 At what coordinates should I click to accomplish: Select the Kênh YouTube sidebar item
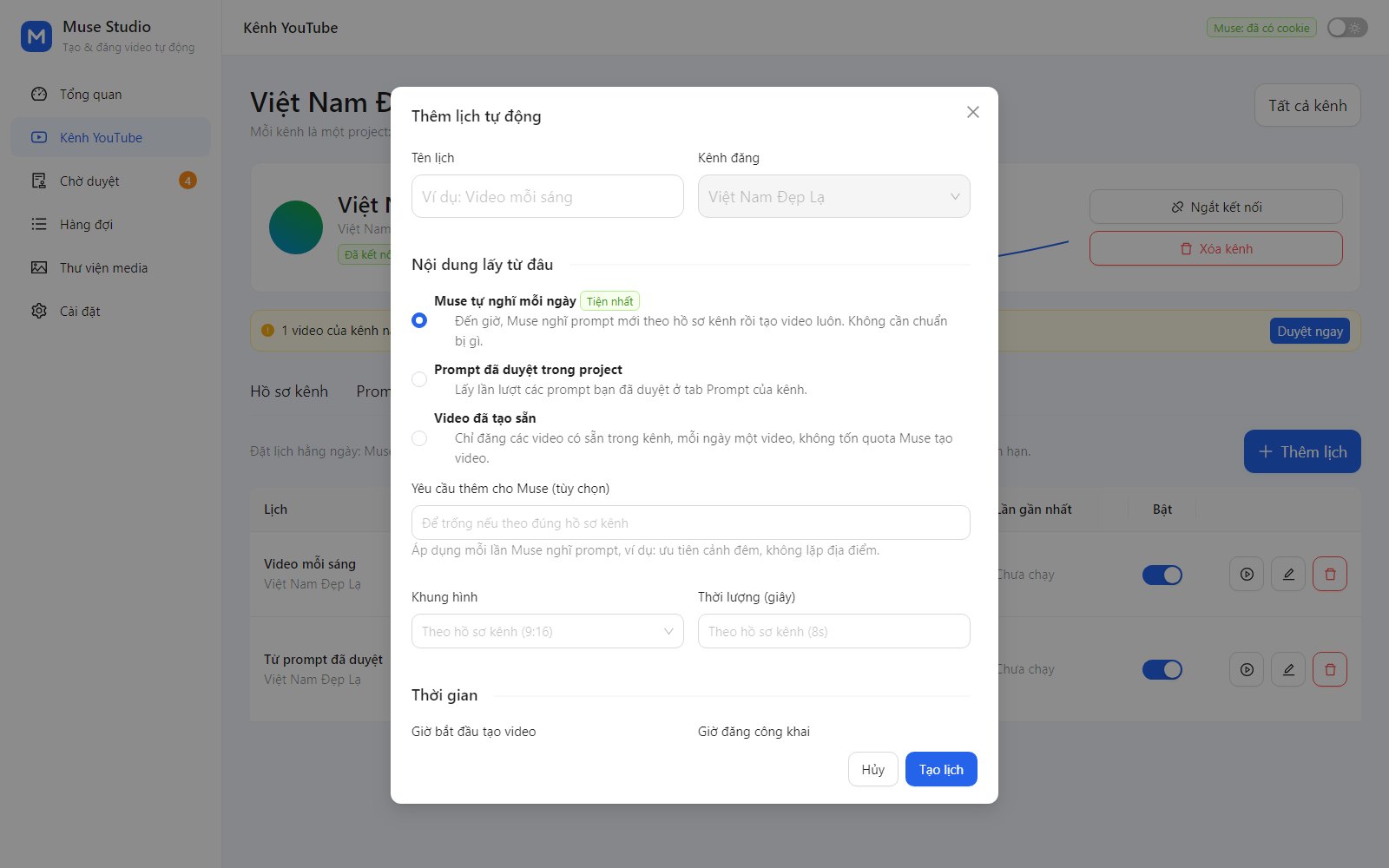110,137
